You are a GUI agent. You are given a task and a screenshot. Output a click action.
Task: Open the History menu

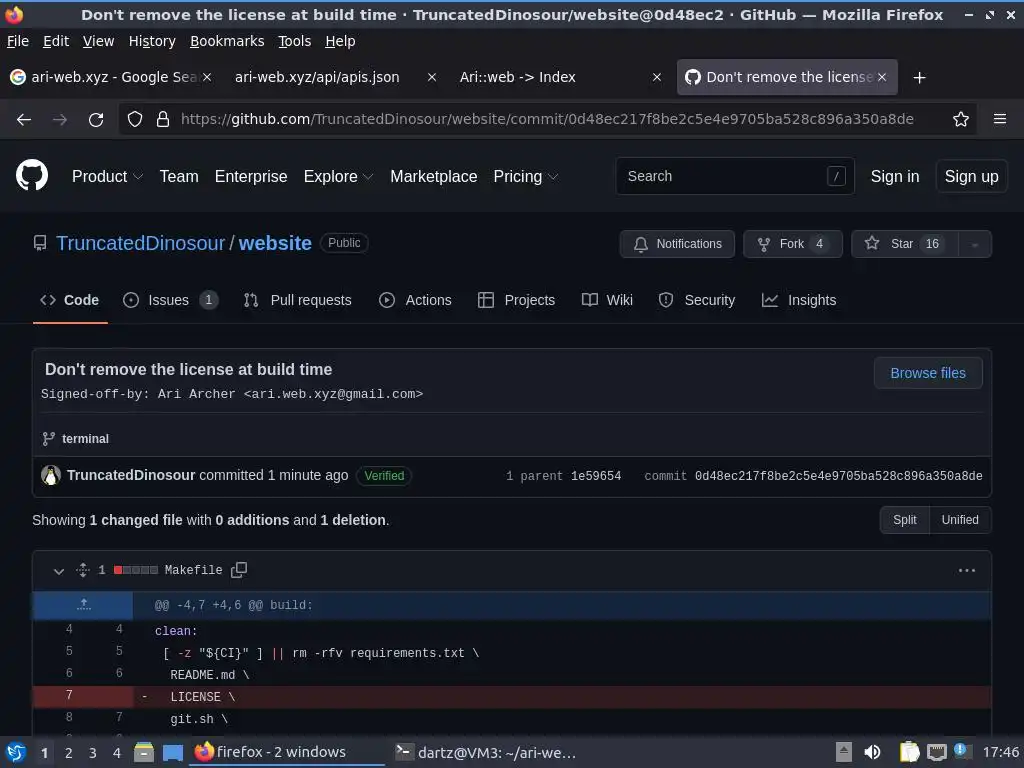[x=152, y=41]
